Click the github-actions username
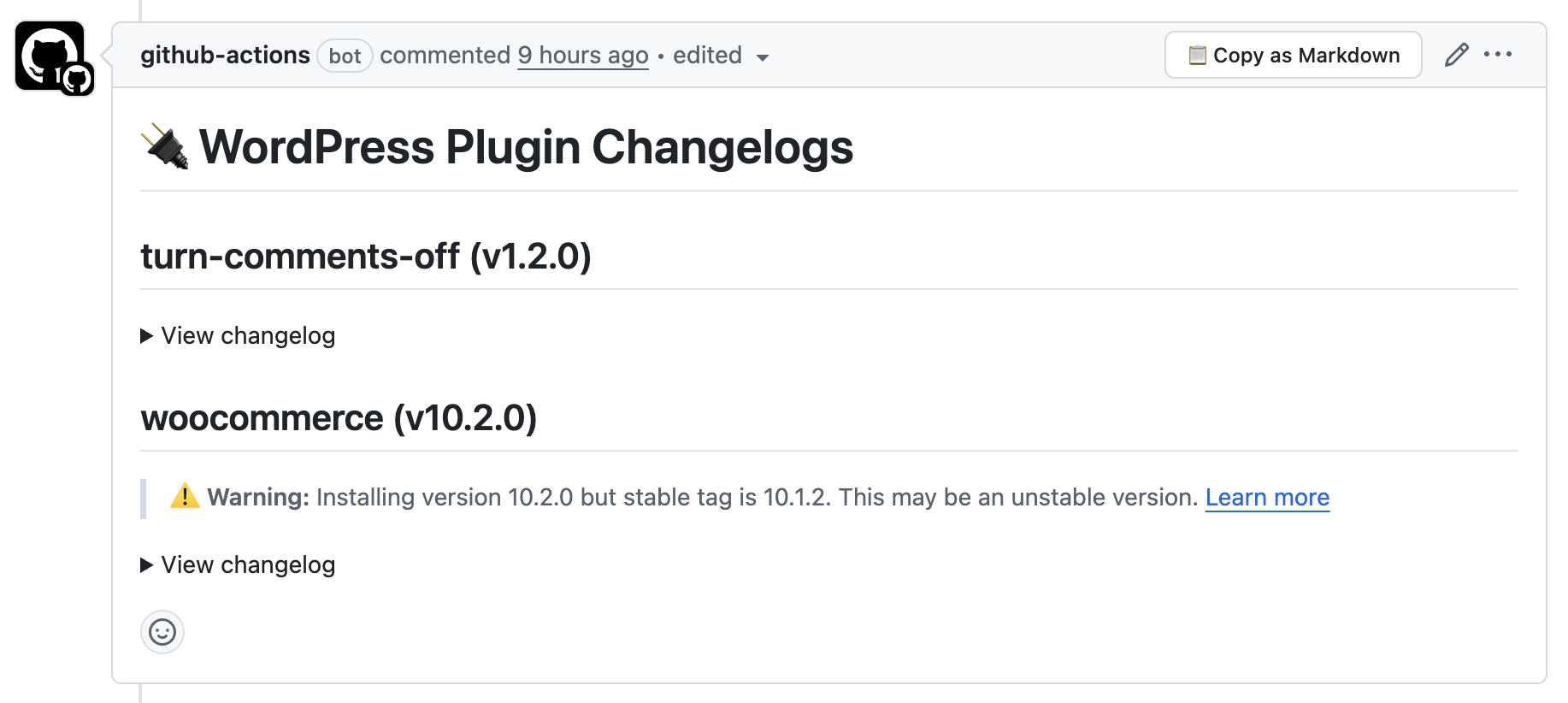The image size is (1568, 703). [226, 55]
